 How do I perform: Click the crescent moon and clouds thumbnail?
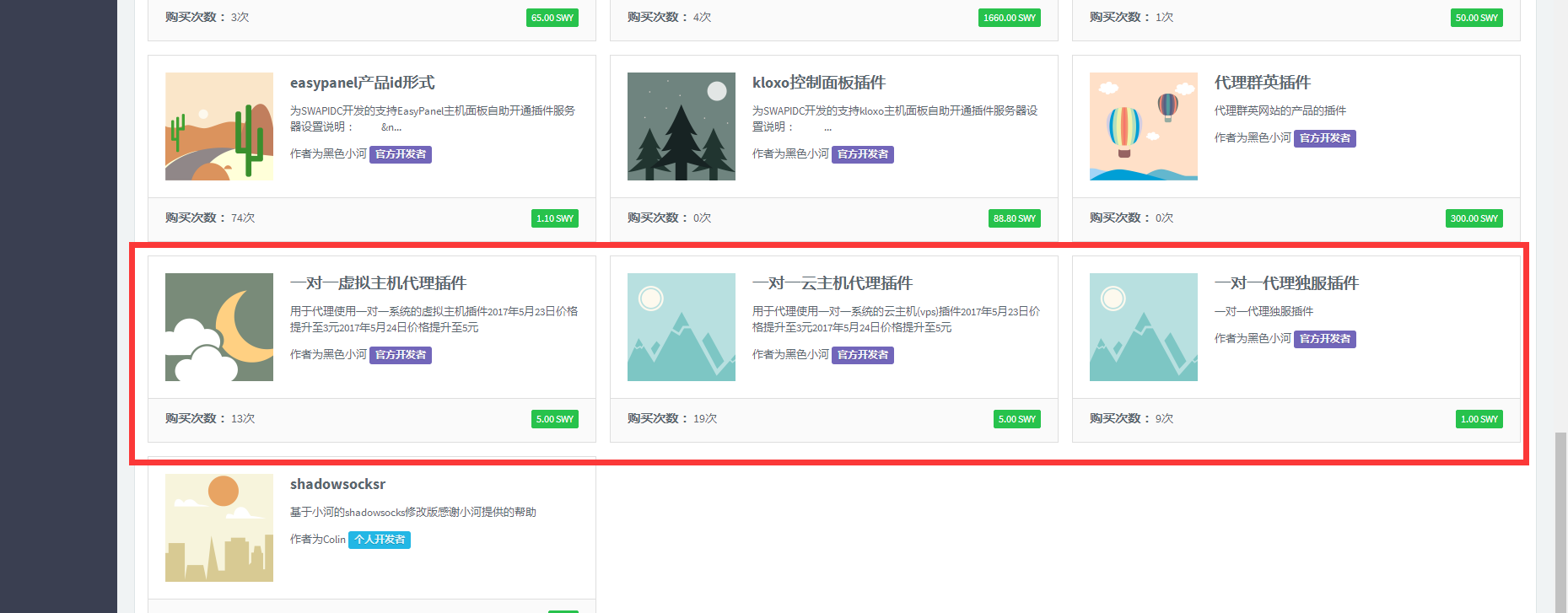click(219, 327)
